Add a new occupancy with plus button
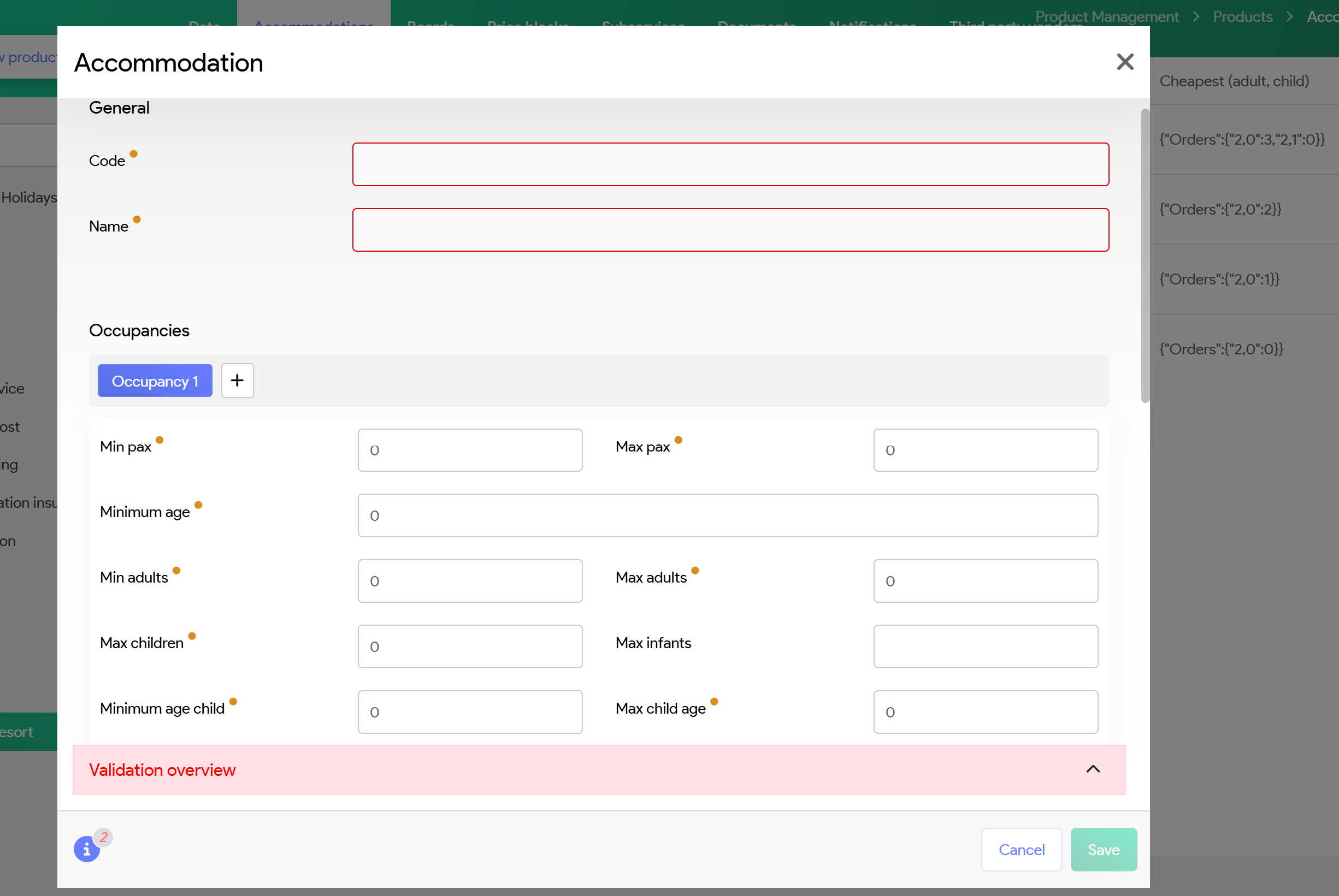 [x=237, y=381]
